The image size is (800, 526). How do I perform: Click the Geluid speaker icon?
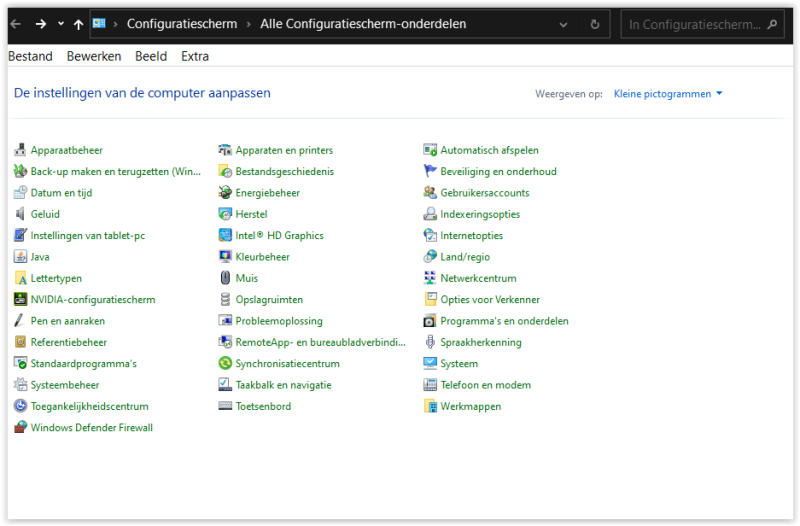[x=21, y=214]
